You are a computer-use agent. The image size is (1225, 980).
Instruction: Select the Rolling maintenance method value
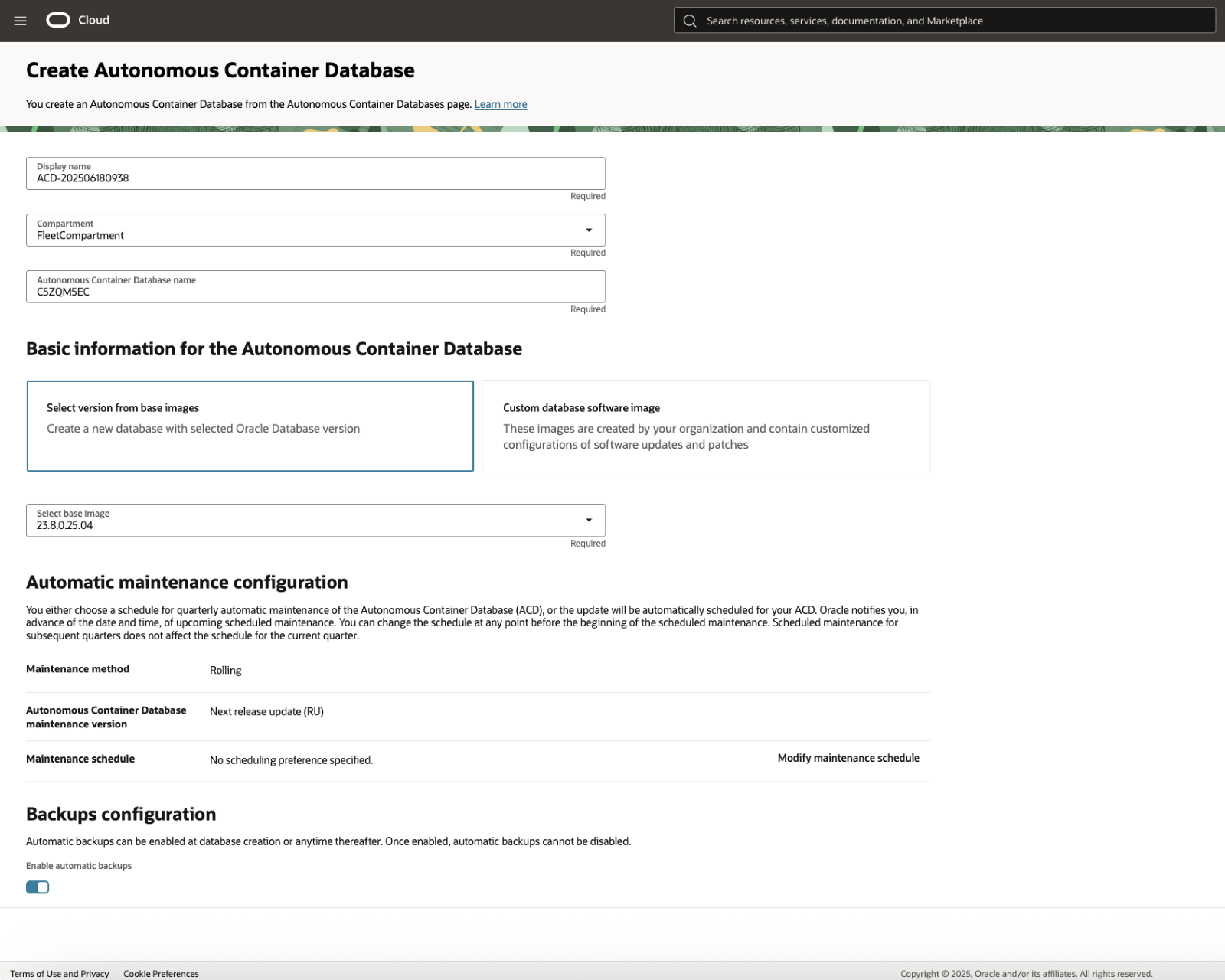pyautogui.click(x=226, y=670)
